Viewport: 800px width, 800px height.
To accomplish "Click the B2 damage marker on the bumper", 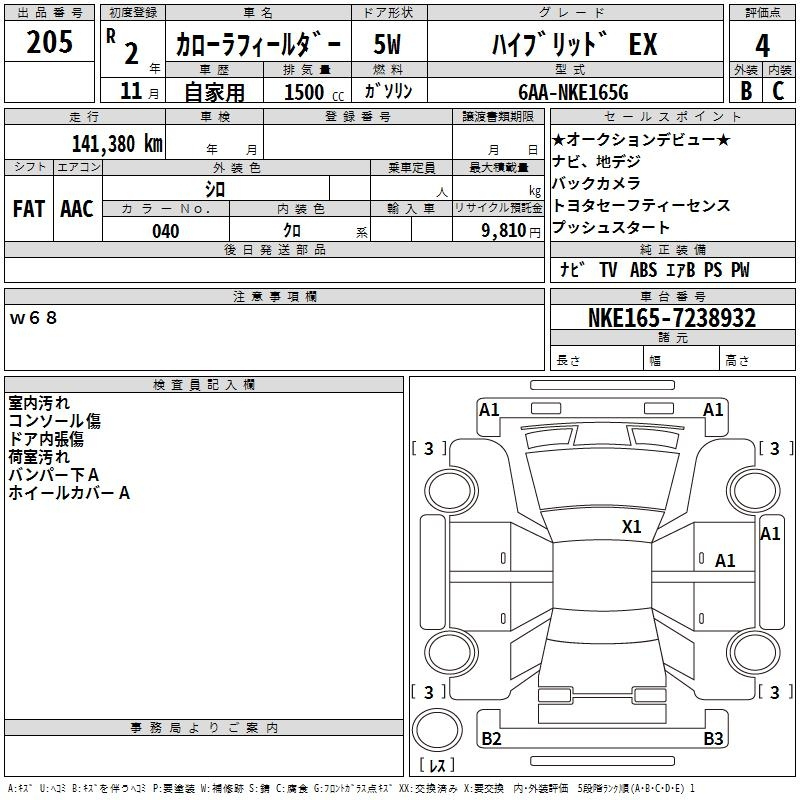I will point(491,739).
